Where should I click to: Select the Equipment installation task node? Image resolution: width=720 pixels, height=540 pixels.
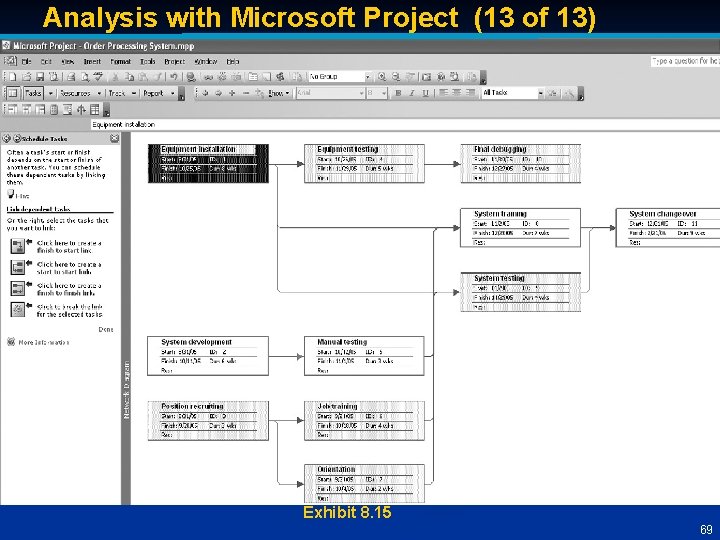[x=208, y=163]
